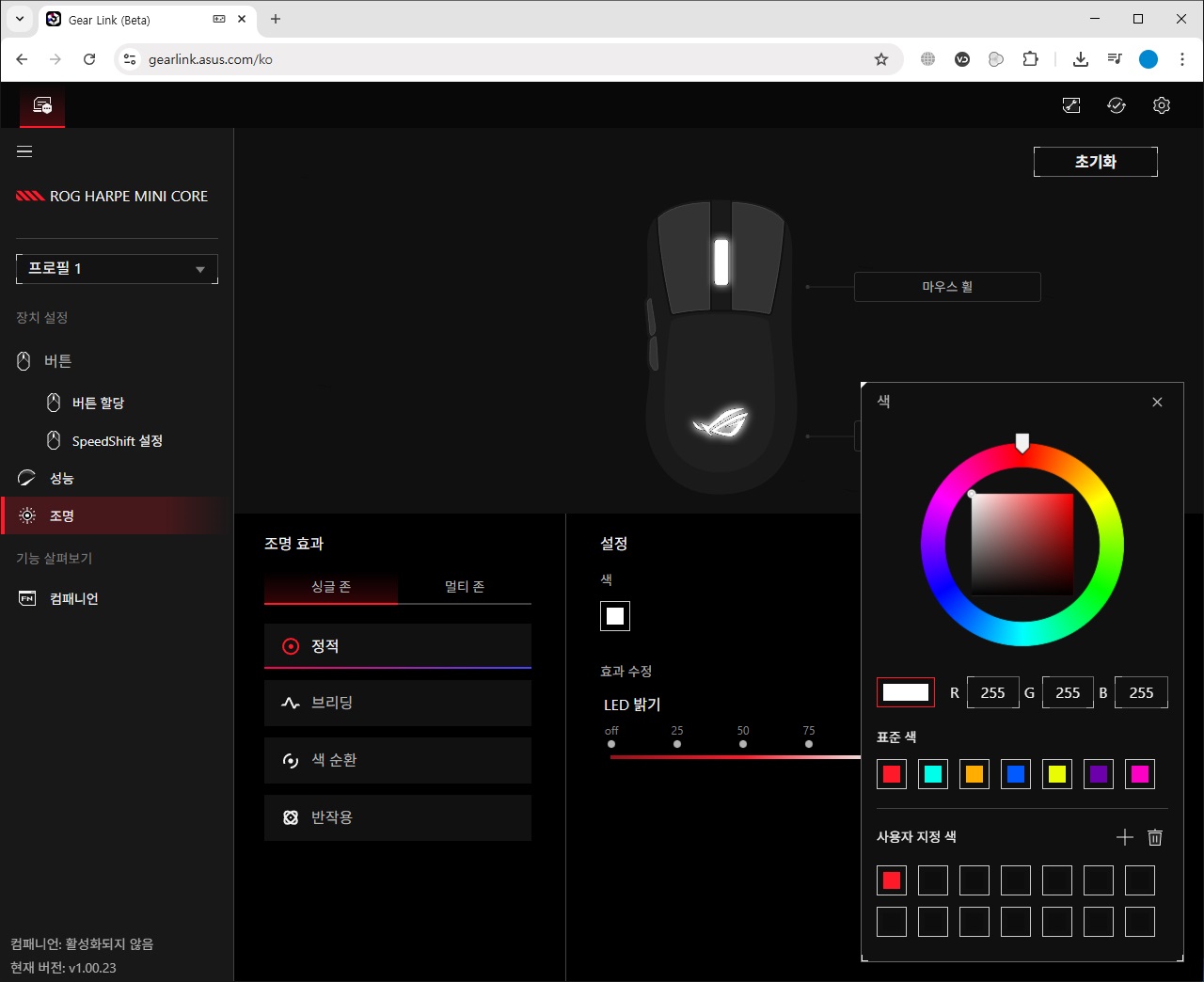Switch to the 싱글 존 tab

click(x=331, y=587)
